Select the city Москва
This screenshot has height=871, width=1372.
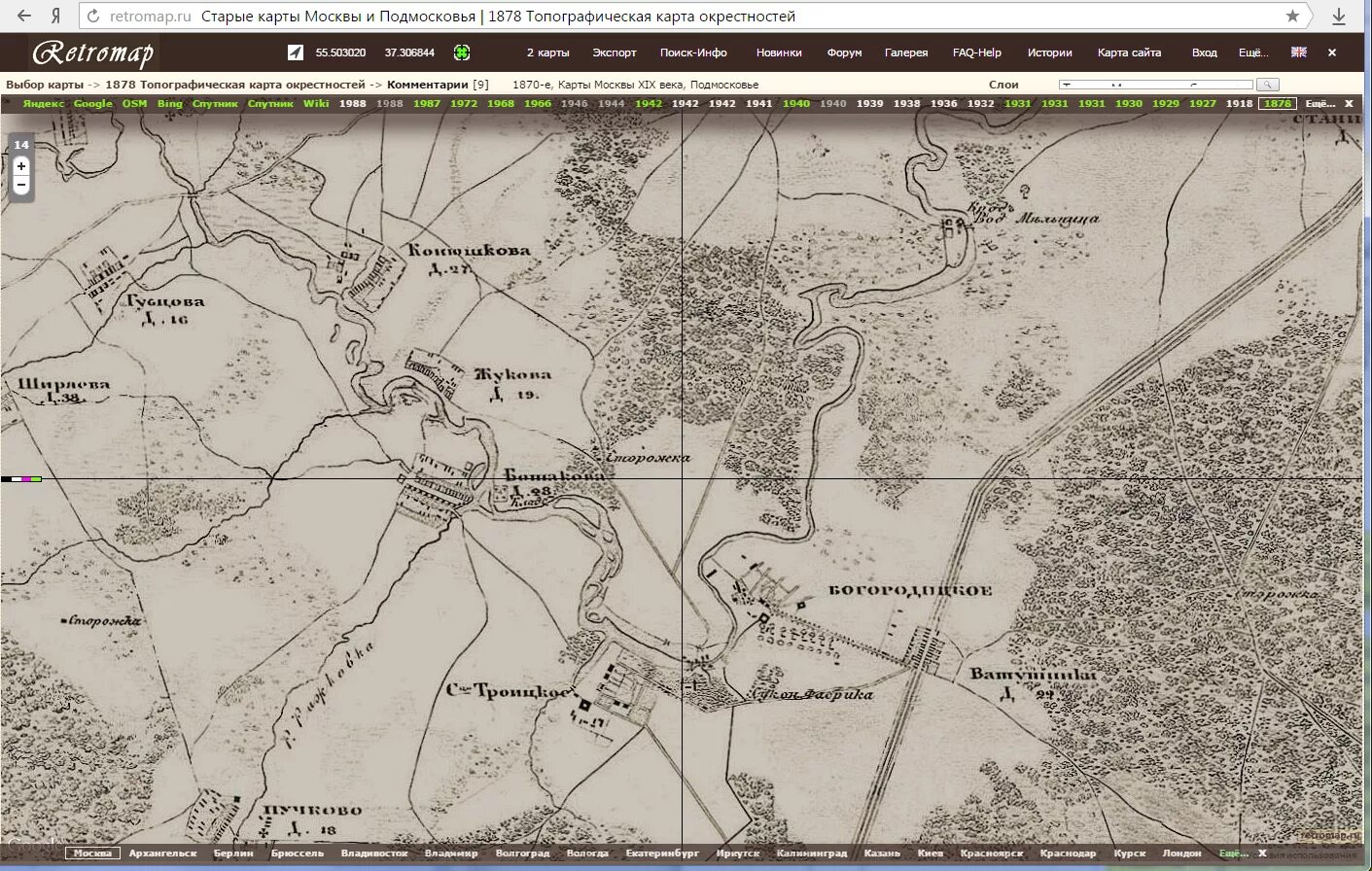tap(93, 854)
